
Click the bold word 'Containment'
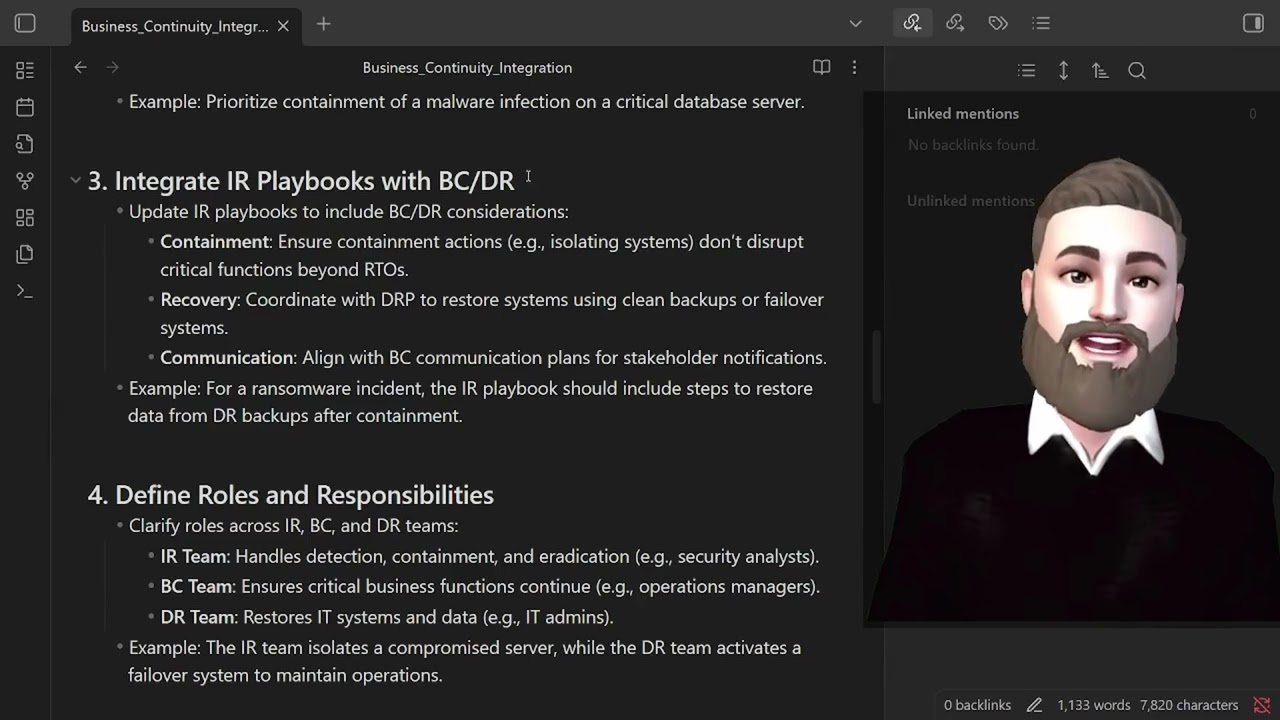point(215,242)
